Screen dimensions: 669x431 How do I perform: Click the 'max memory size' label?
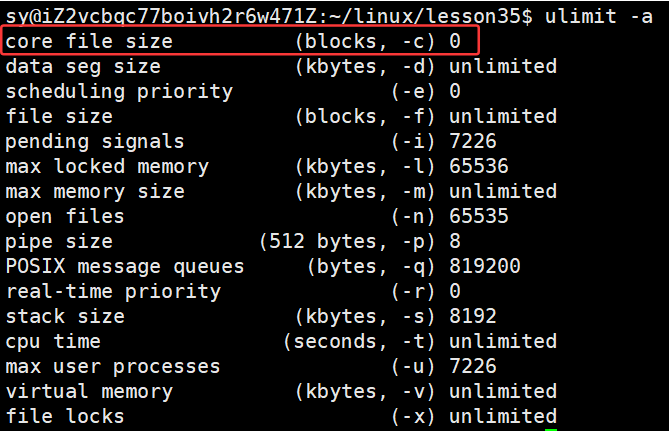click(x=95, y=192)
